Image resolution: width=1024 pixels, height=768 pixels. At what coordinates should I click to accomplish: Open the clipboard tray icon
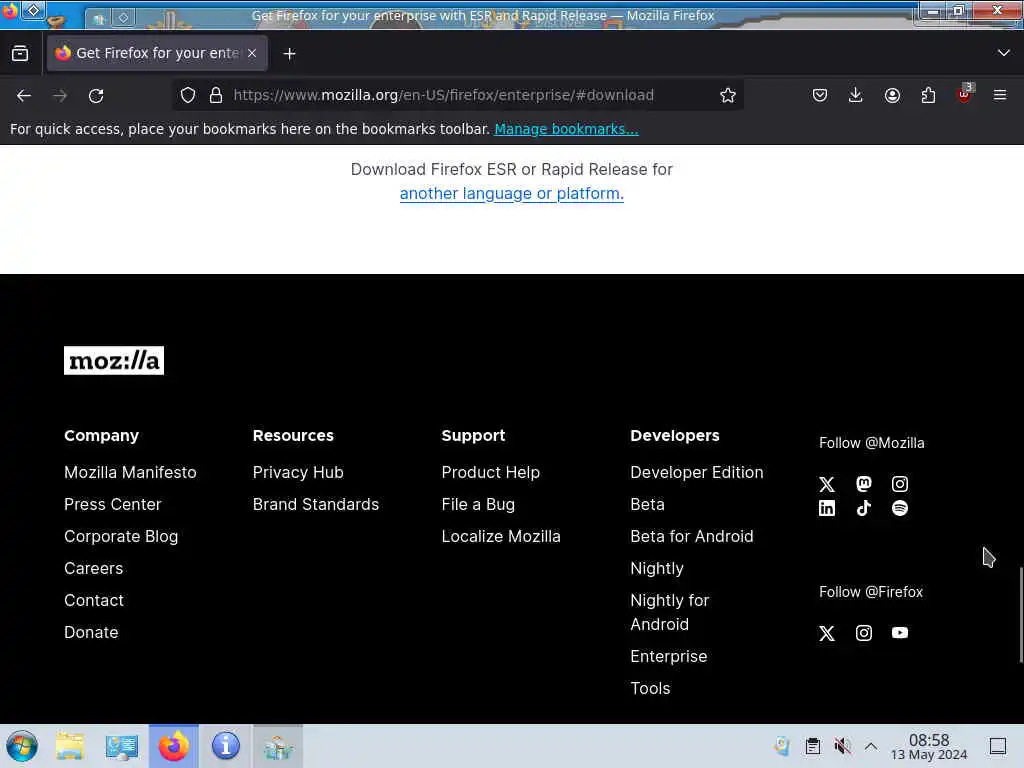[812, 746]
